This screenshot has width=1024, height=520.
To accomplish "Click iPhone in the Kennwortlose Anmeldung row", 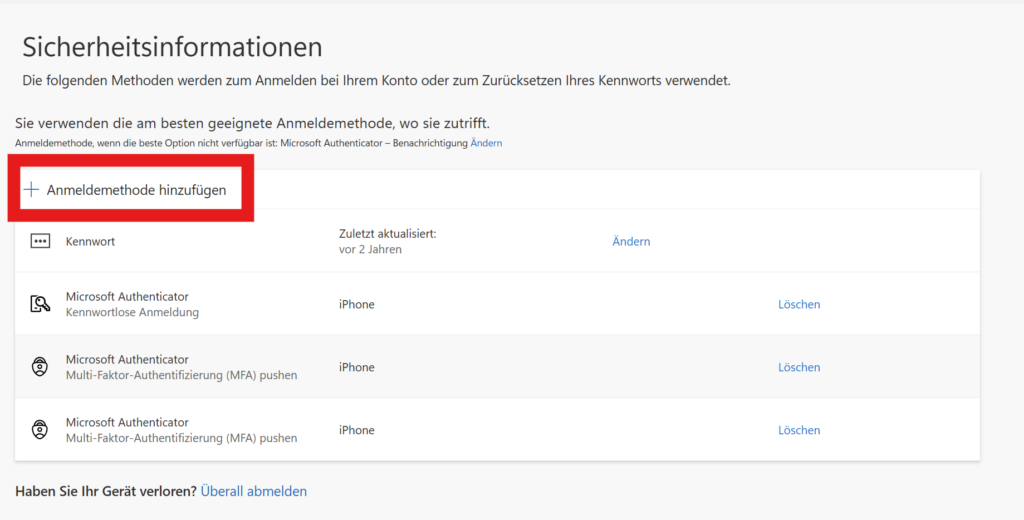I will click(356, 304).
